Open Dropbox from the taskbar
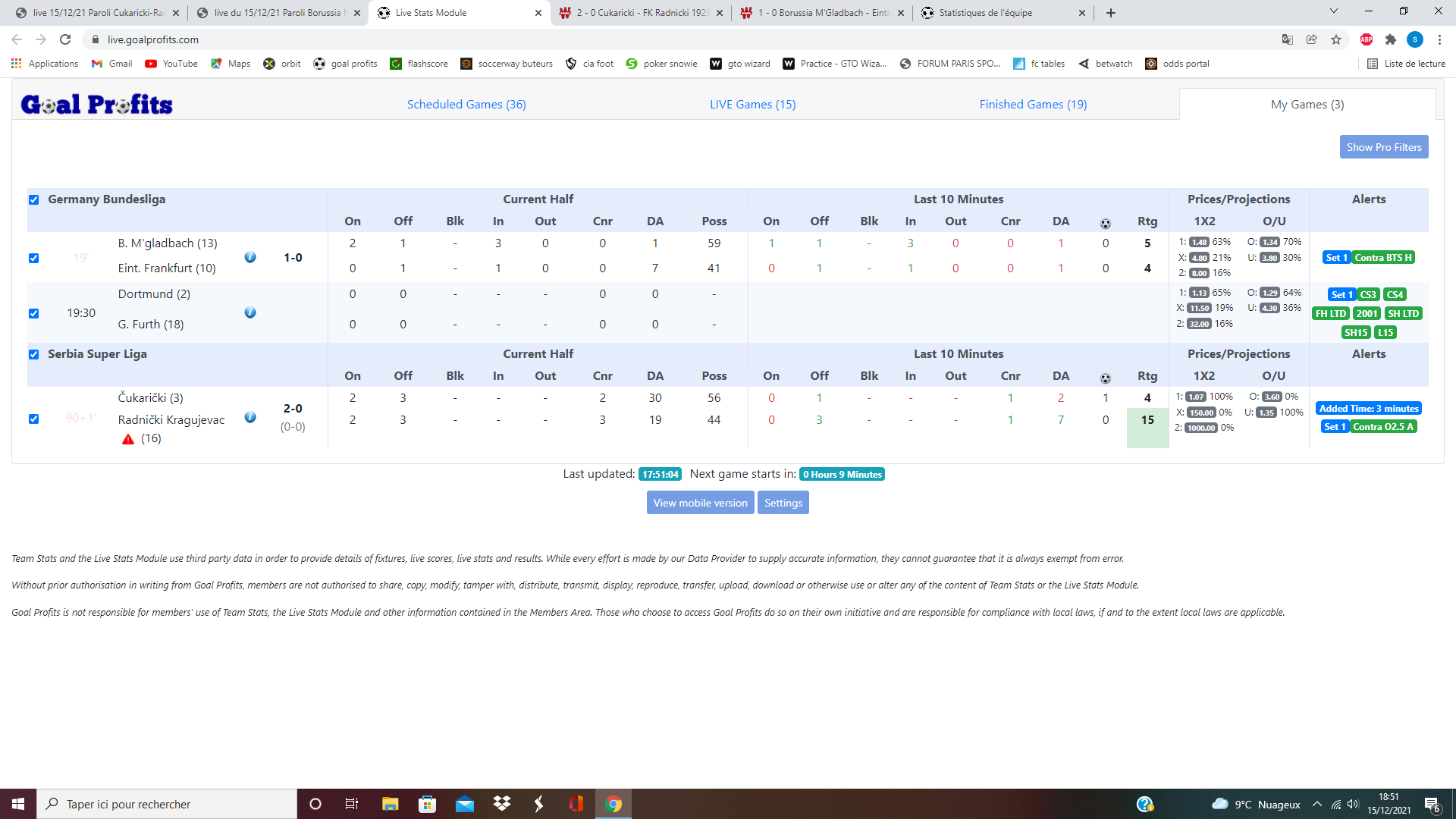 [501, 804]
